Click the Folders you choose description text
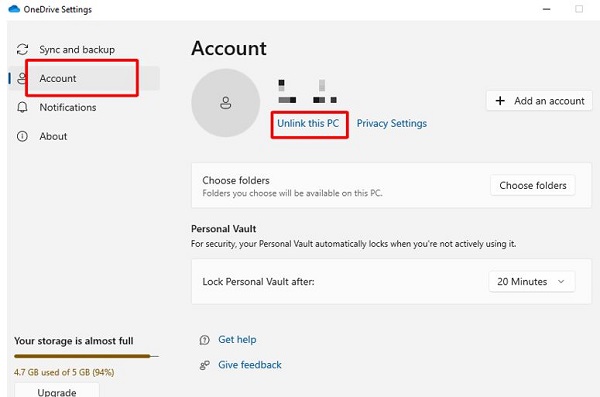The image size is (600, 397). point(292,193)
